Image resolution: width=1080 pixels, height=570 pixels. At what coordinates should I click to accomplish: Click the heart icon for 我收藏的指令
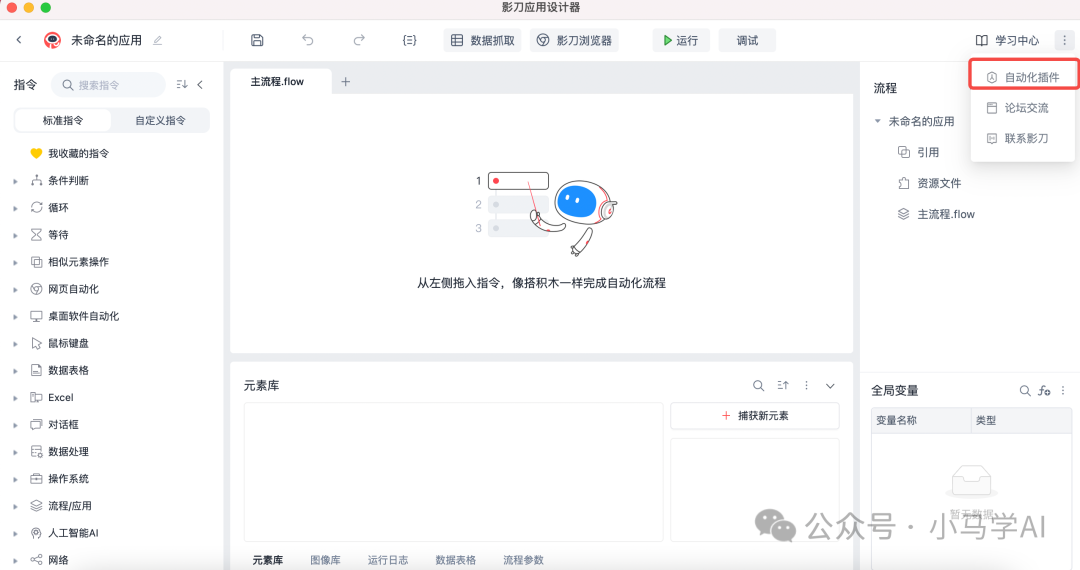37,154
